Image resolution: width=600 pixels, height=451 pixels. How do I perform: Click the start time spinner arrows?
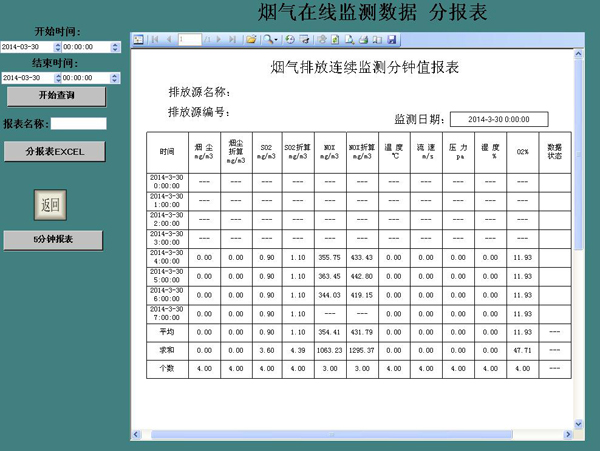115,47
